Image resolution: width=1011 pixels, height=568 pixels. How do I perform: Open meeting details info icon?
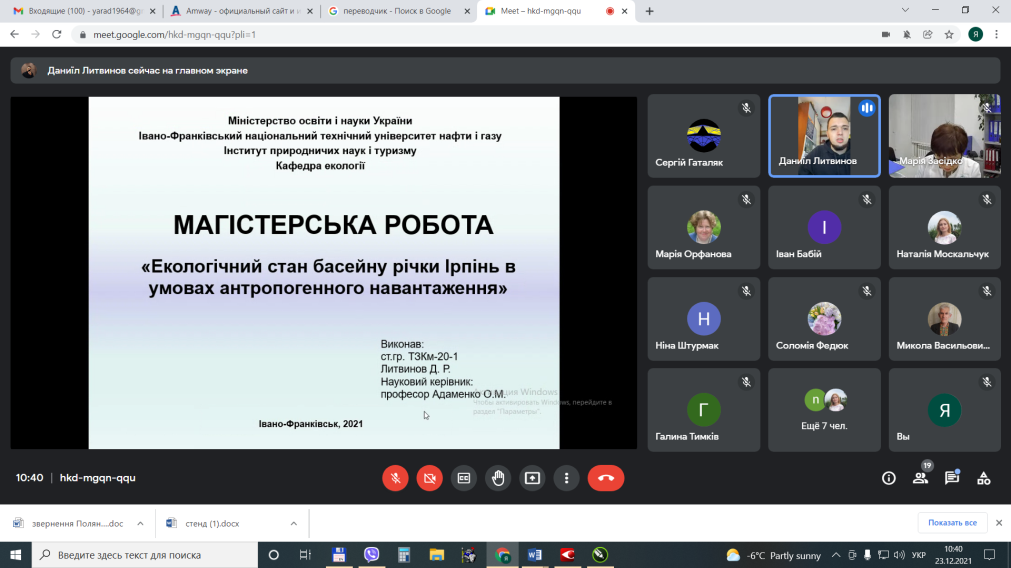pyautogui.click(x=888, y=478)
